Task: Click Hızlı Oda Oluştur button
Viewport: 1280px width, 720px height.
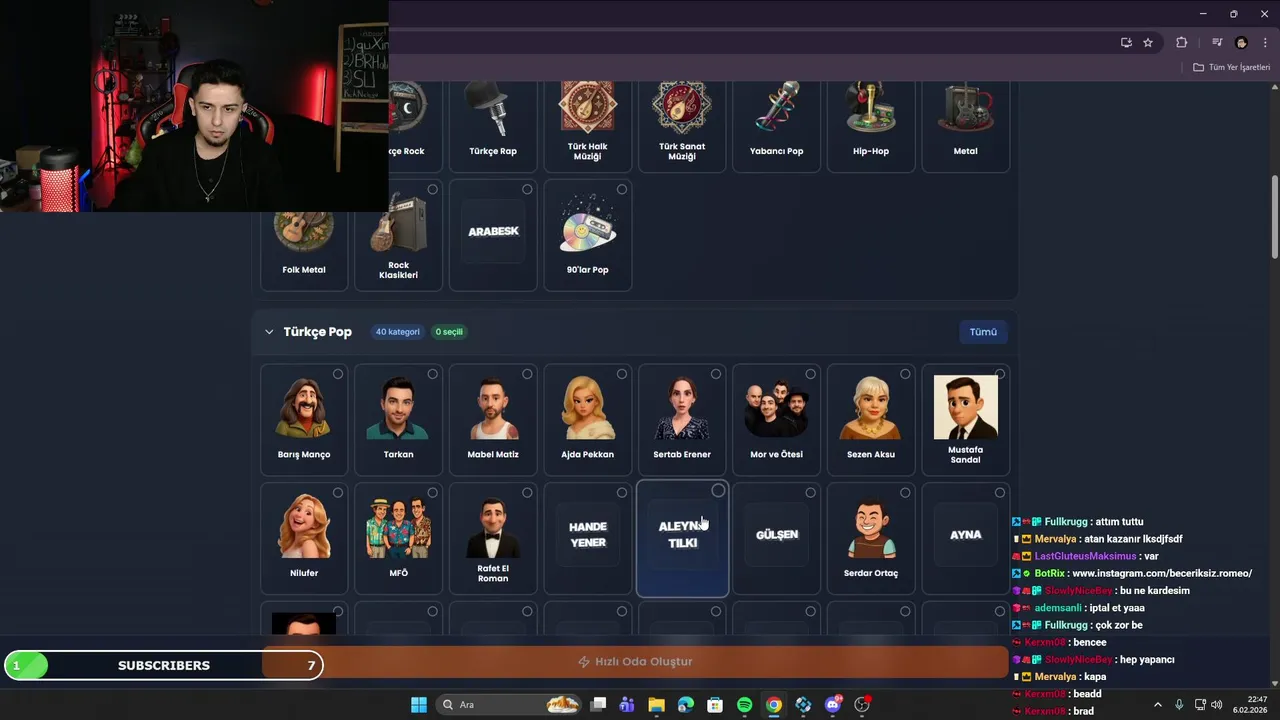Action: click(635, 662)
